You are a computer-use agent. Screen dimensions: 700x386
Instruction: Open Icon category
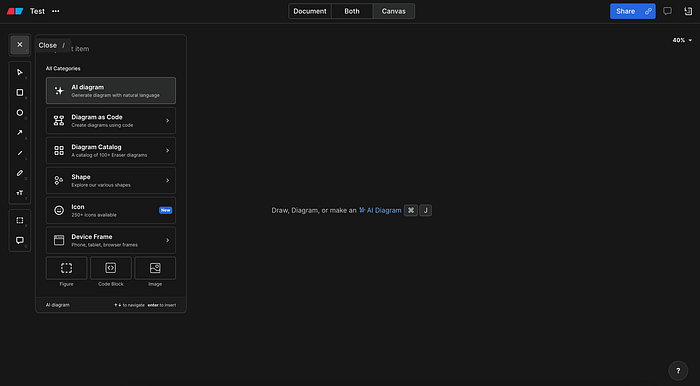111,210
